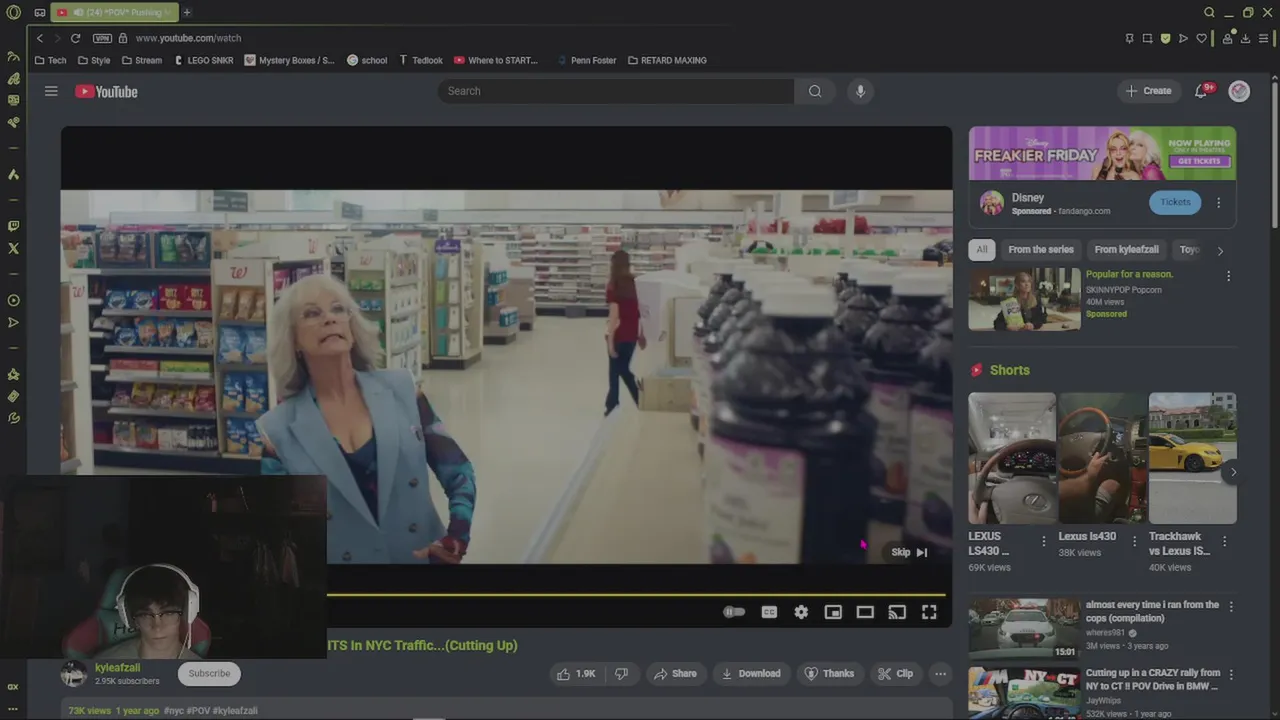The height and width of the screenshot is (720, 1280).
Task: Open the ad blocker shield icon
Action: point(1165,38)
